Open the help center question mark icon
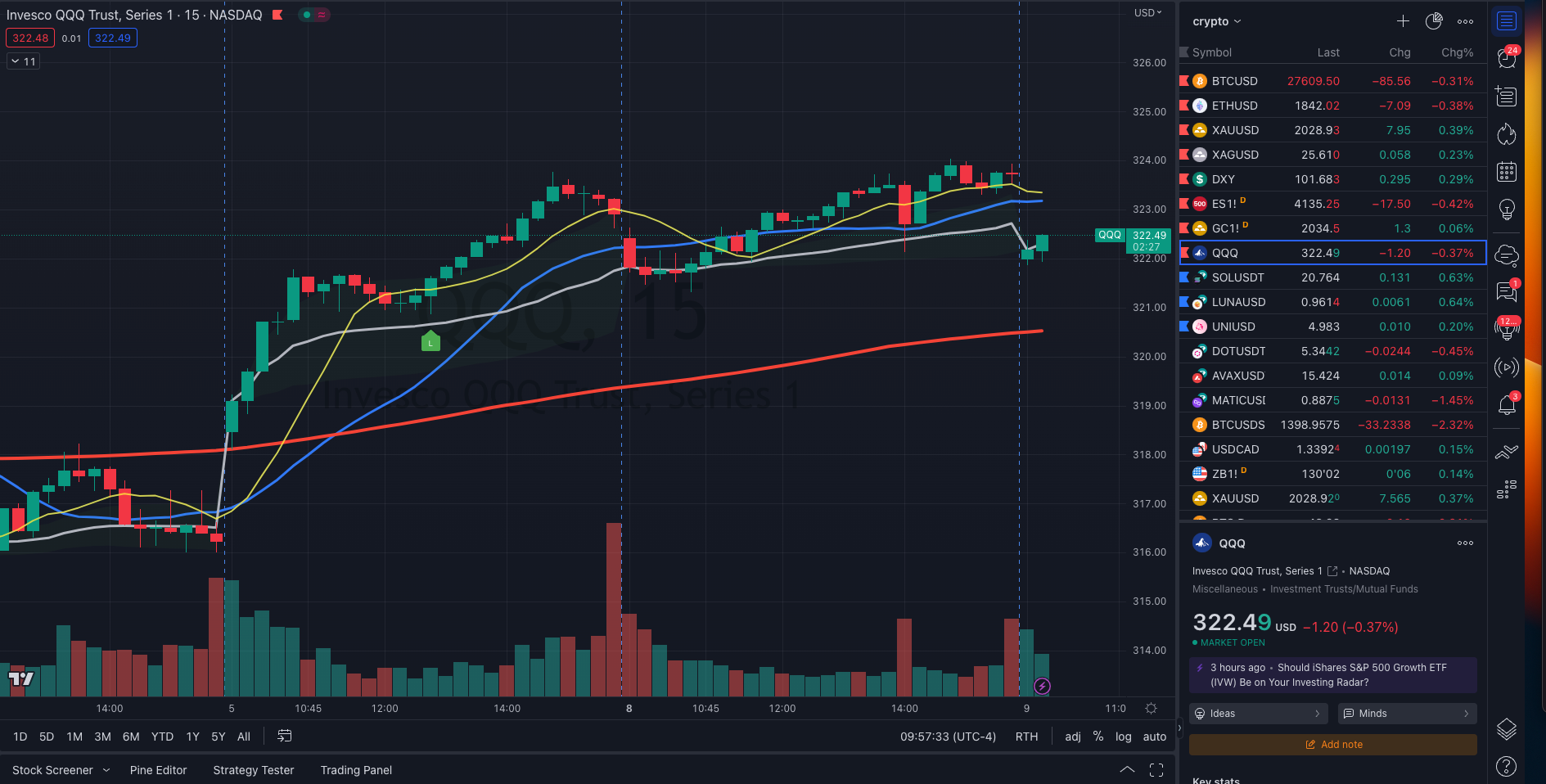The width and height of the screenshot is (1546, 784). point(1507,766)
